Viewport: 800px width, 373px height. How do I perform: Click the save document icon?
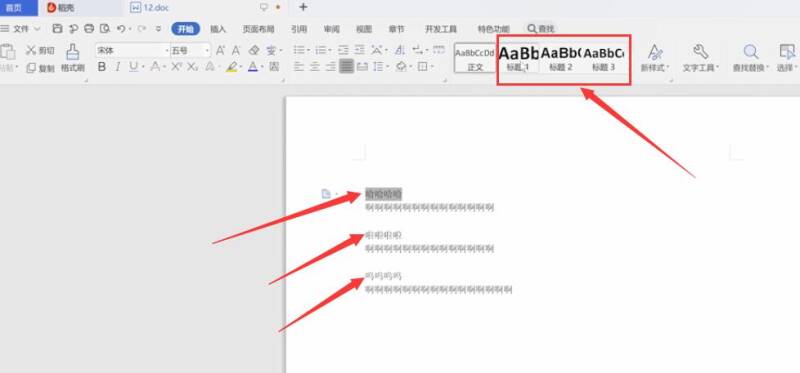point(57,29)
